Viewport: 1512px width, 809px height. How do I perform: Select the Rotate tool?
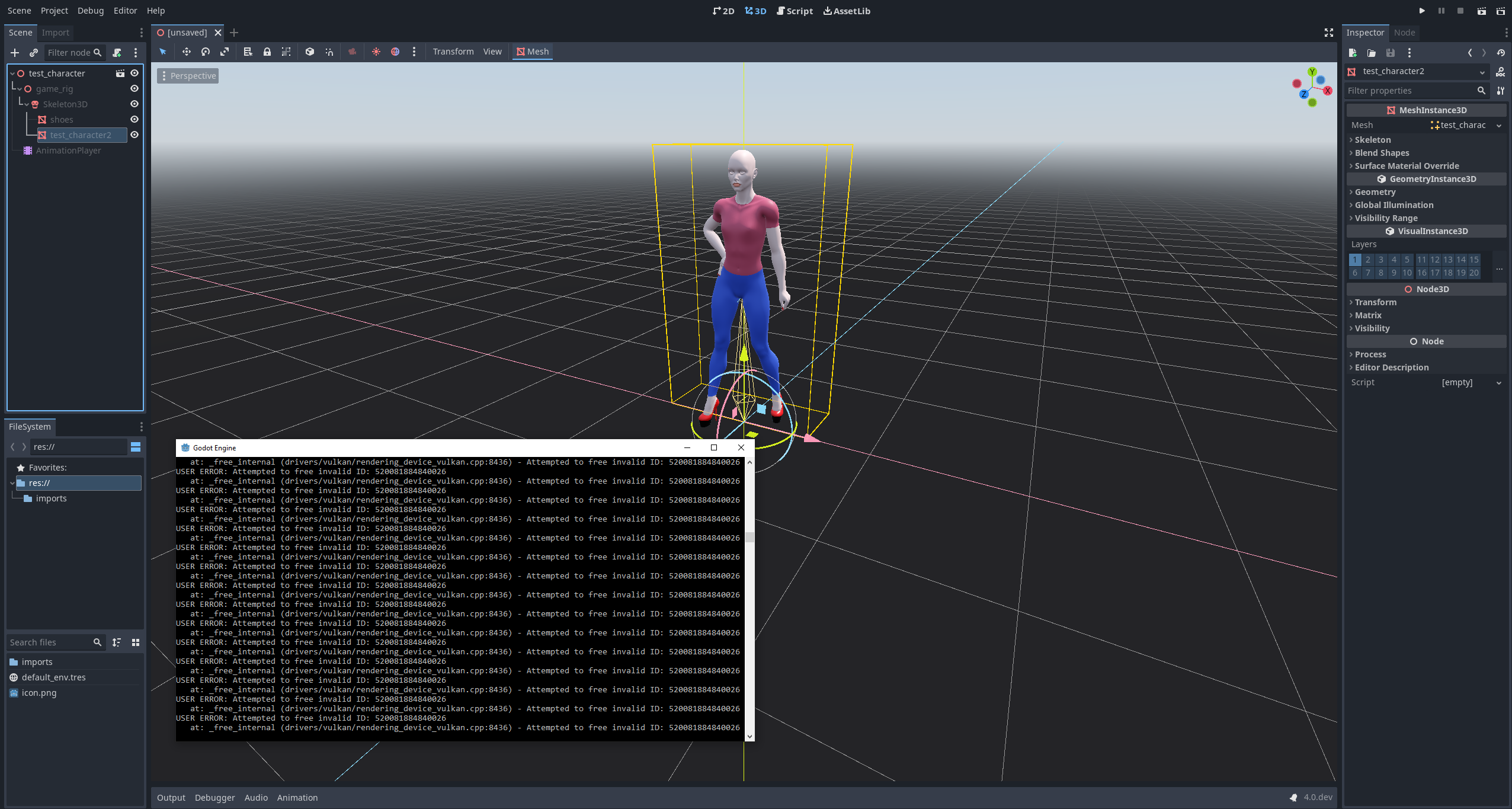pos(206,52)
